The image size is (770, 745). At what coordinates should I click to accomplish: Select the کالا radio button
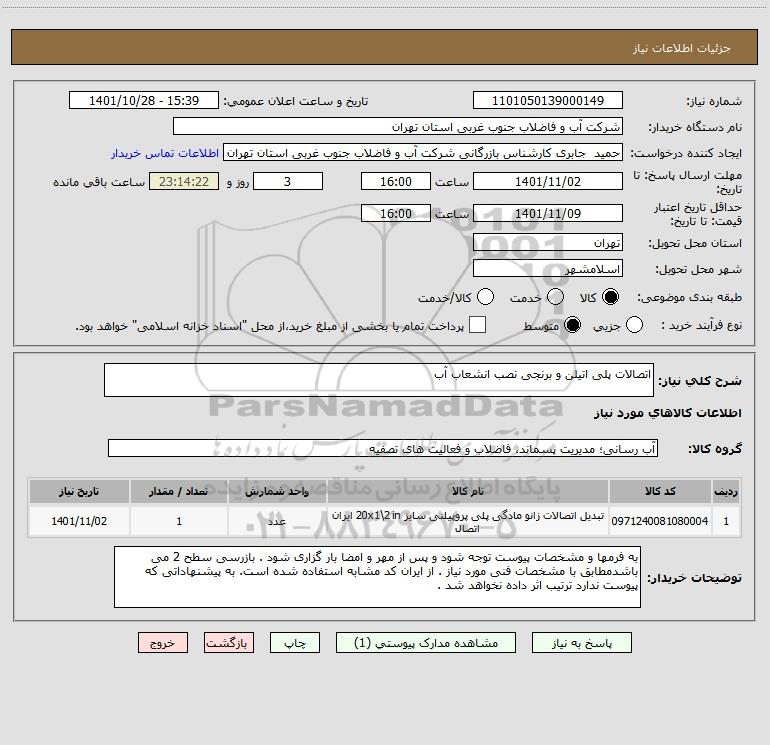610,297
